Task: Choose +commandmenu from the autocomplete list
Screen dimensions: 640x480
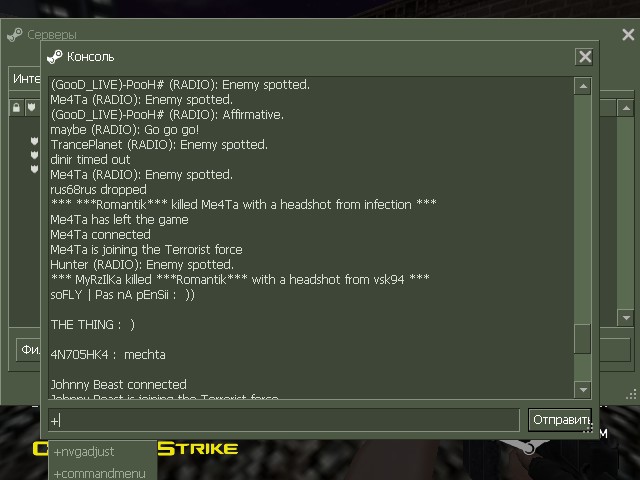Action: tap(102, 473)
